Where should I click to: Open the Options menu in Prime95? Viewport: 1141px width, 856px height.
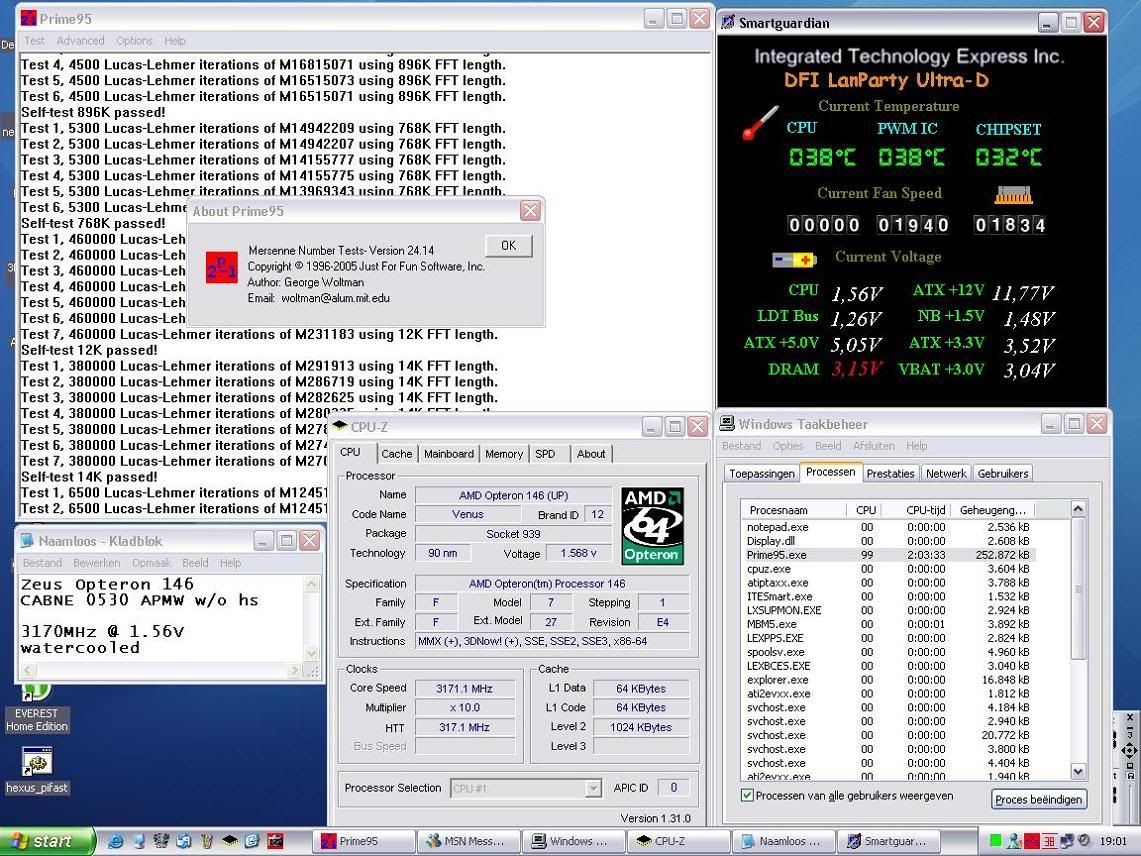[135, 41]
